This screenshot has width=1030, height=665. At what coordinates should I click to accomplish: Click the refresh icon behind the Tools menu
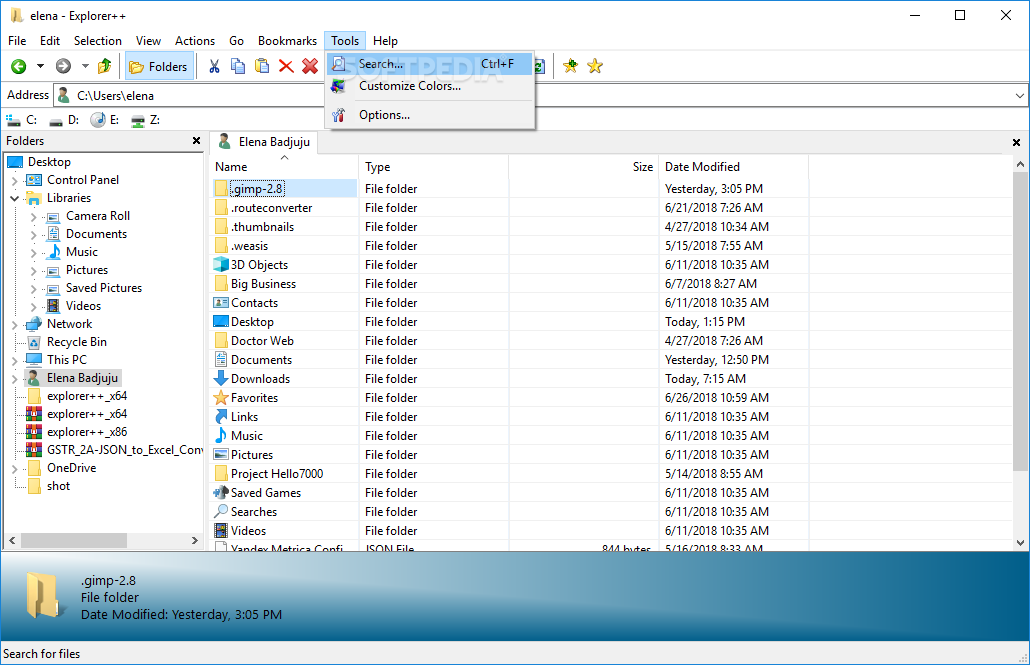pos(541,66)
